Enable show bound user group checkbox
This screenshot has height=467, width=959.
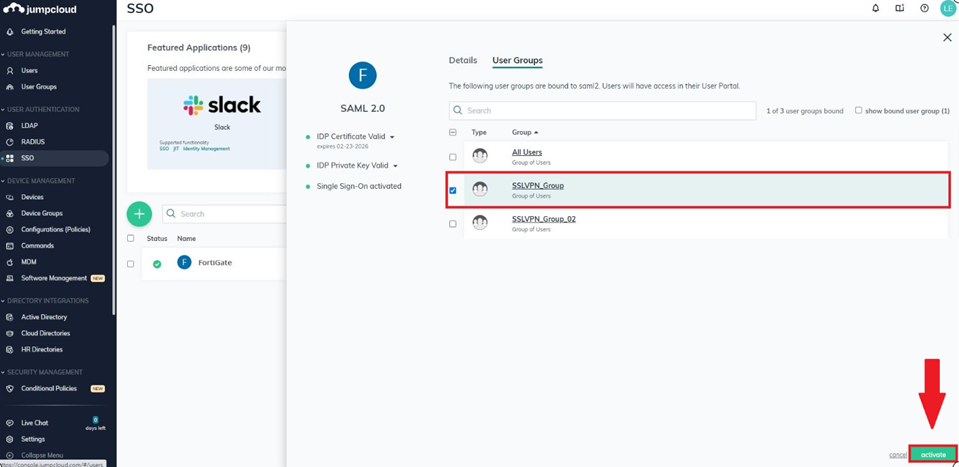point(858,110)
